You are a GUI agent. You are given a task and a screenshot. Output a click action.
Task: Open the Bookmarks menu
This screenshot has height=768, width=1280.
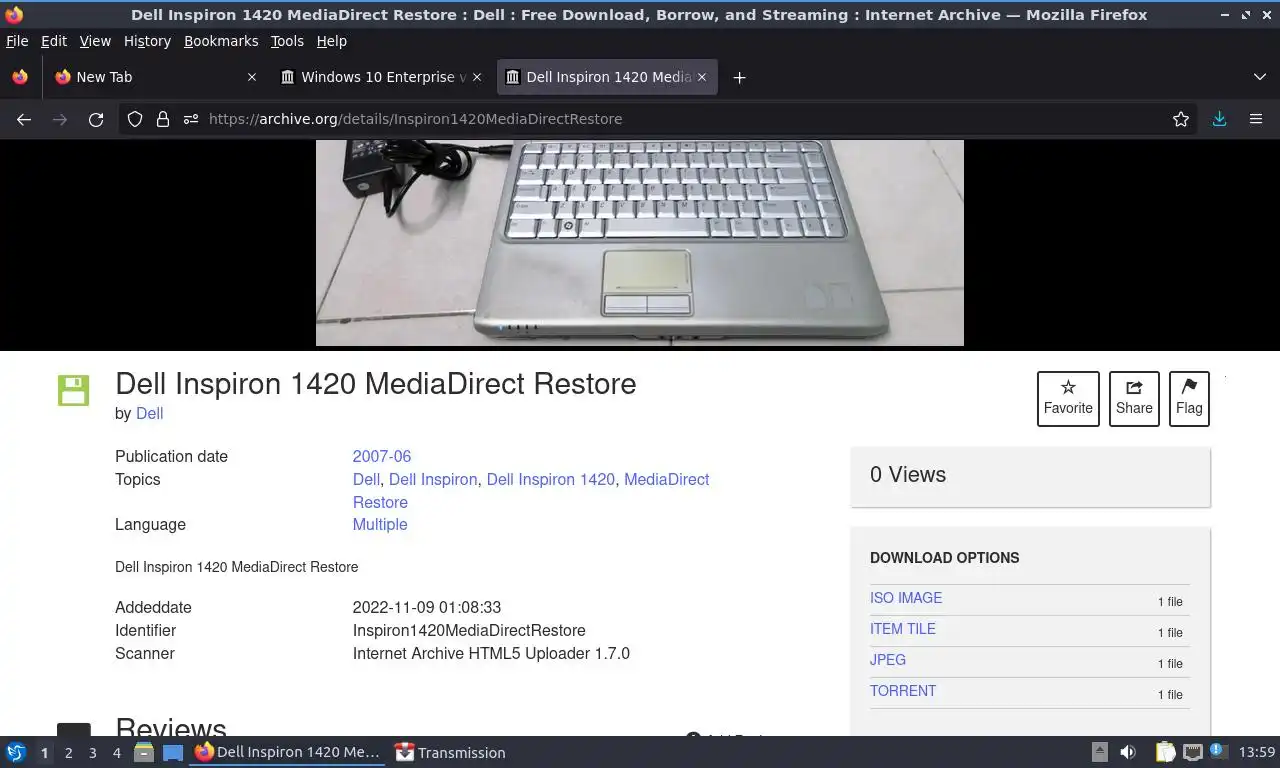tap(221, 41)
